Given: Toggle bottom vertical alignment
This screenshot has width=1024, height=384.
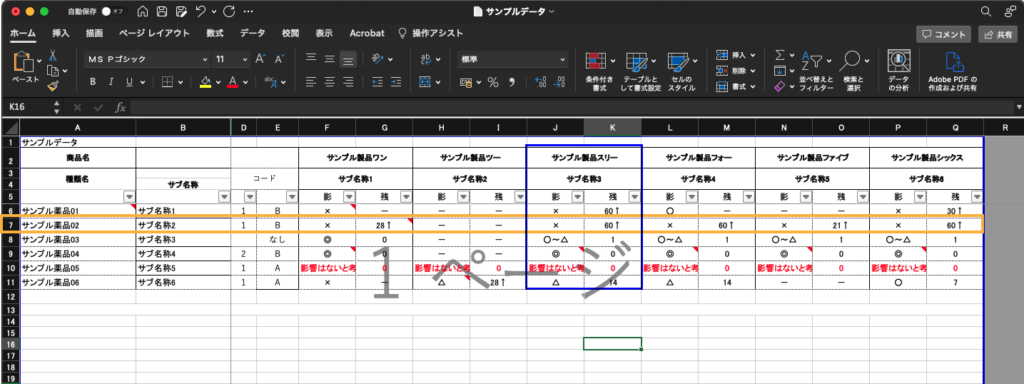Looking at the screenshot, I should click(348, 59).
